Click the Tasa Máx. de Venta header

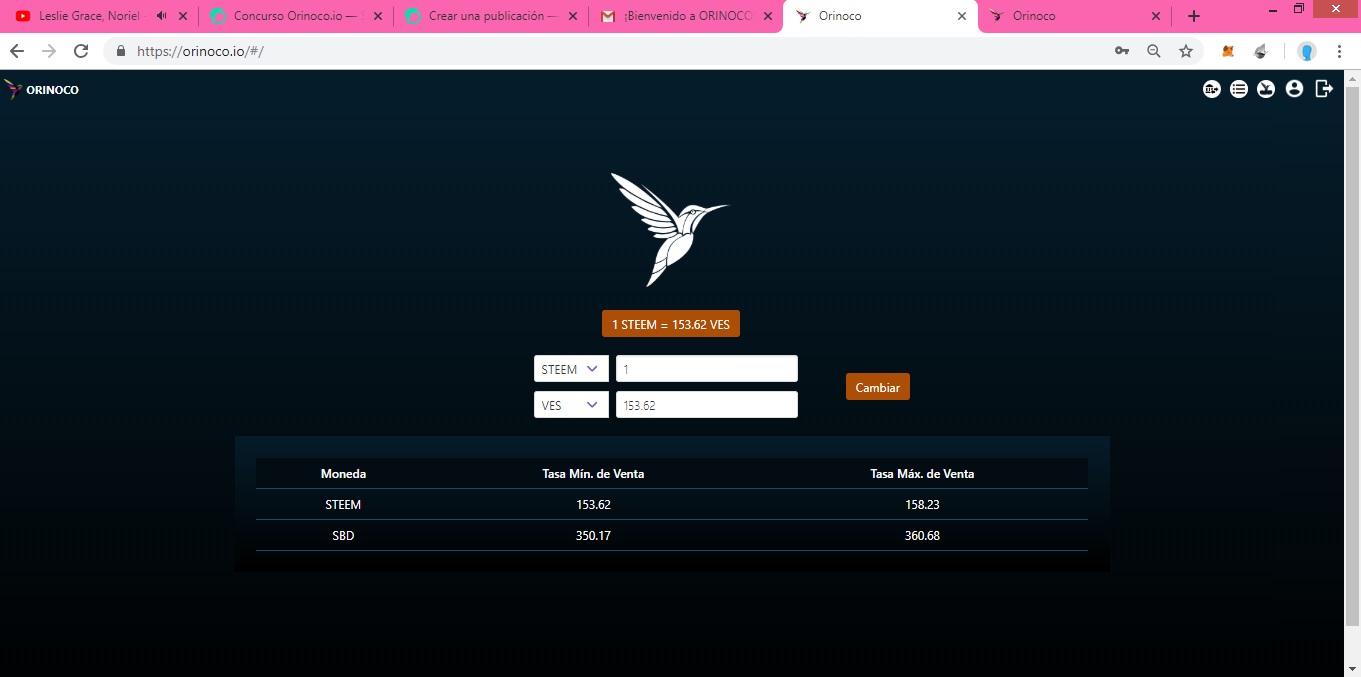(922, 474)
